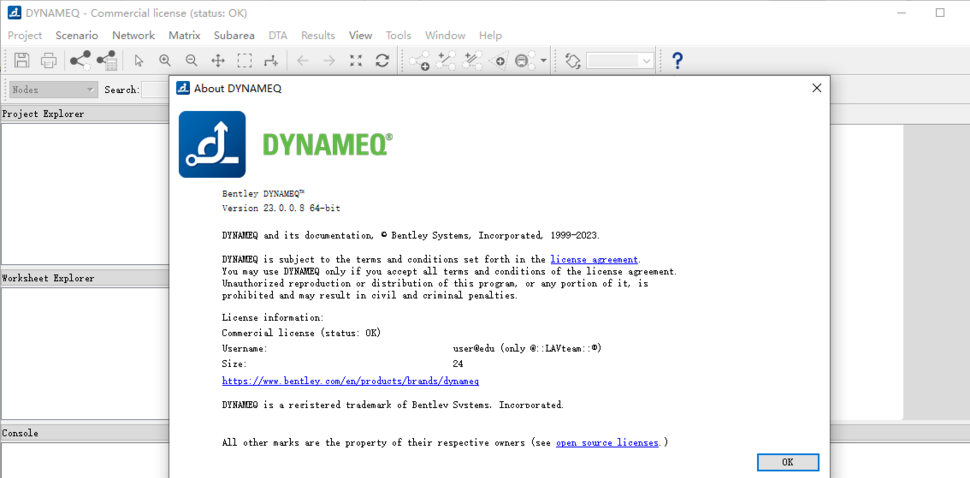
Task: Click the rotating scenario sync icon
Action: 573,61
